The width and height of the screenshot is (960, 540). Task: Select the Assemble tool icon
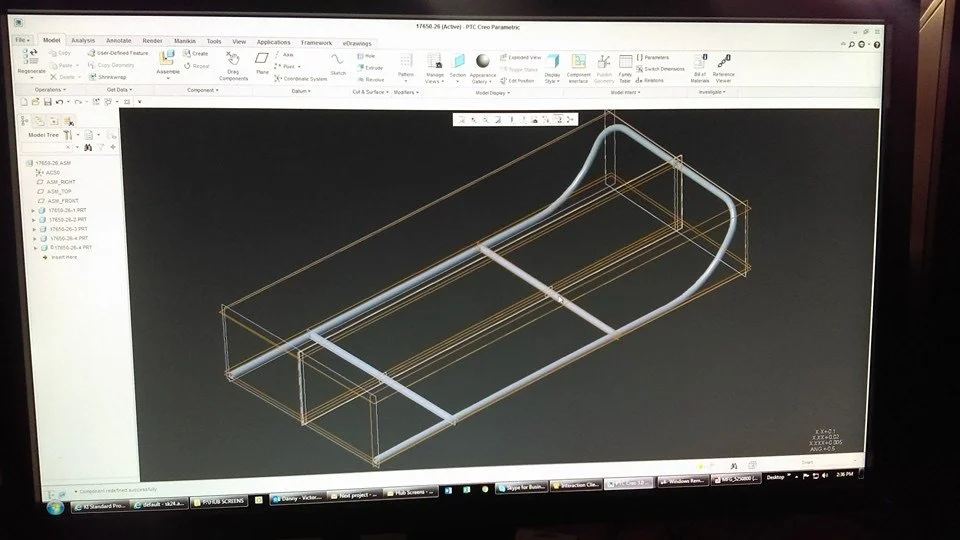coord(167,59)
